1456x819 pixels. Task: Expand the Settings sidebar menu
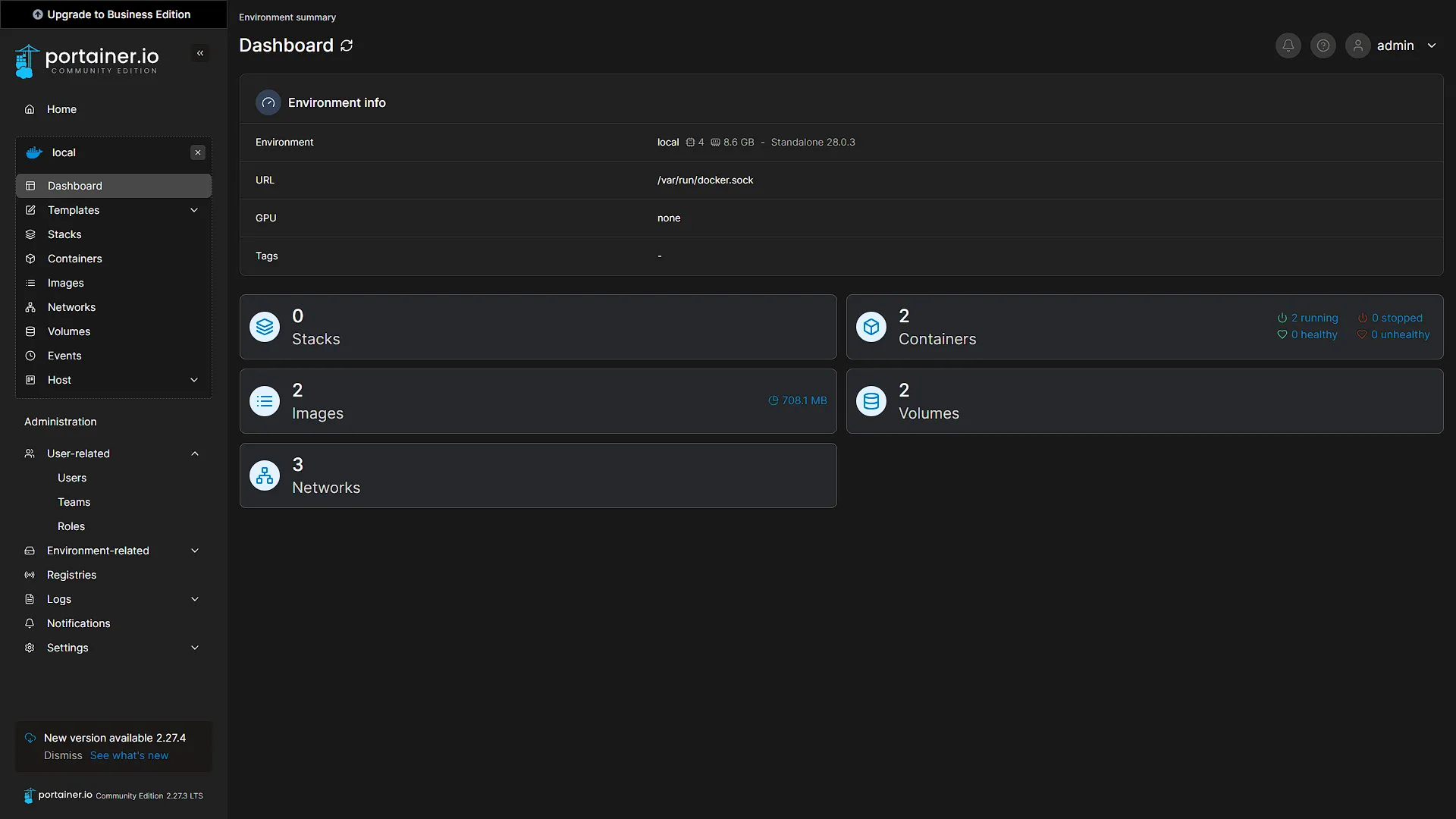pos(114,648)
